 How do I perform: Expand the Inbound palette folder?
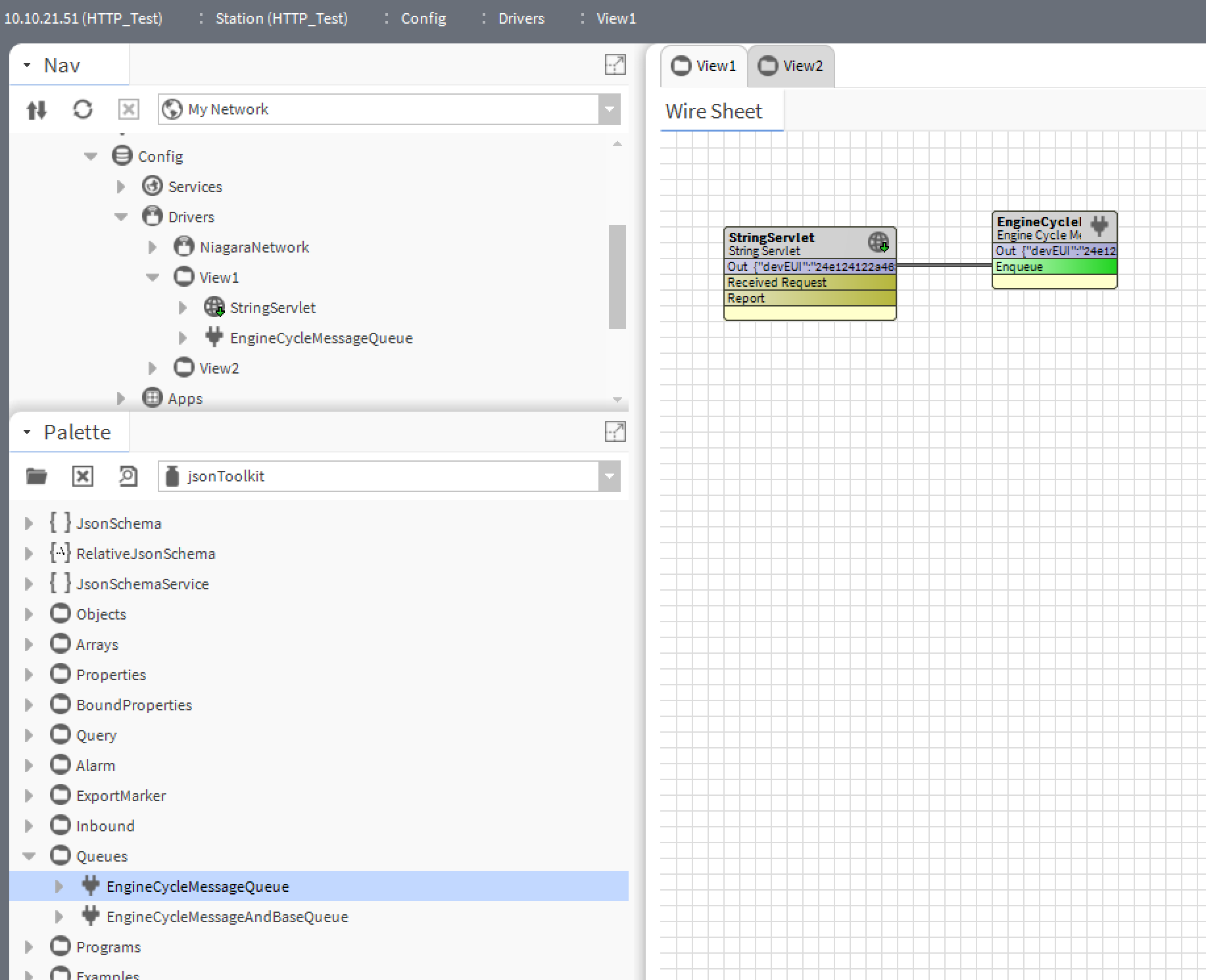tap(29, 826)
